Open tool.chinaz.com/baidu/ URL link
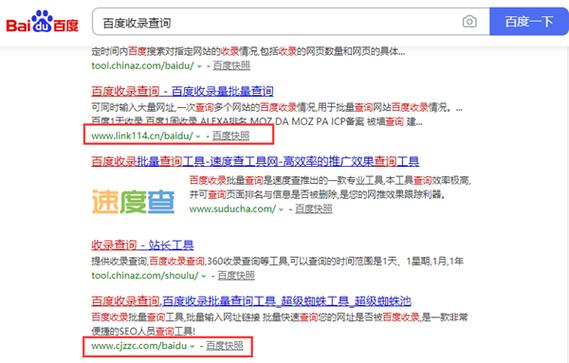569x363 pixels. click(x=143, y=66)
